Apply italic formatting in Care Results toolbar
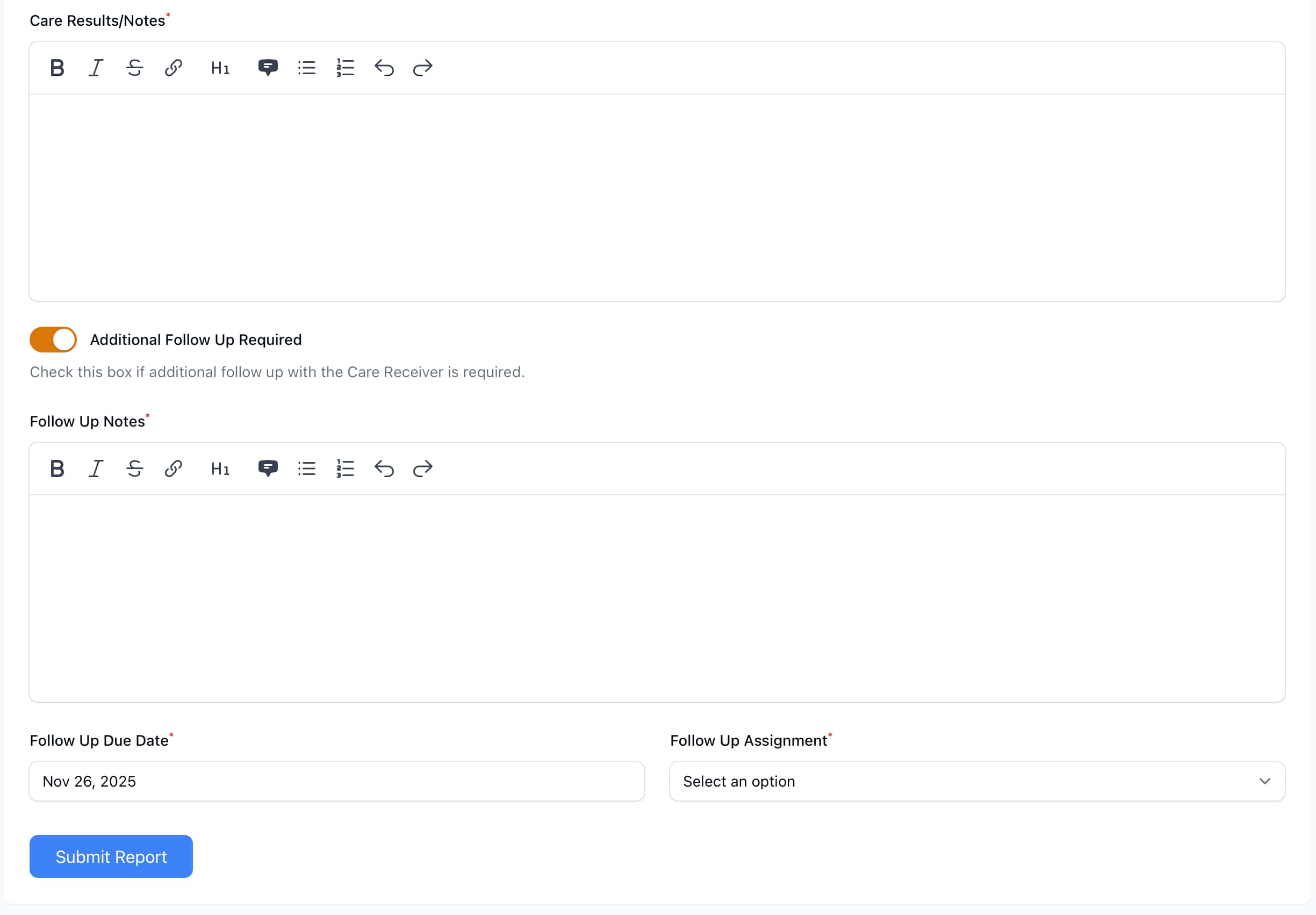1316x915 pixels. pyautogui.click(x=95, y=68)
